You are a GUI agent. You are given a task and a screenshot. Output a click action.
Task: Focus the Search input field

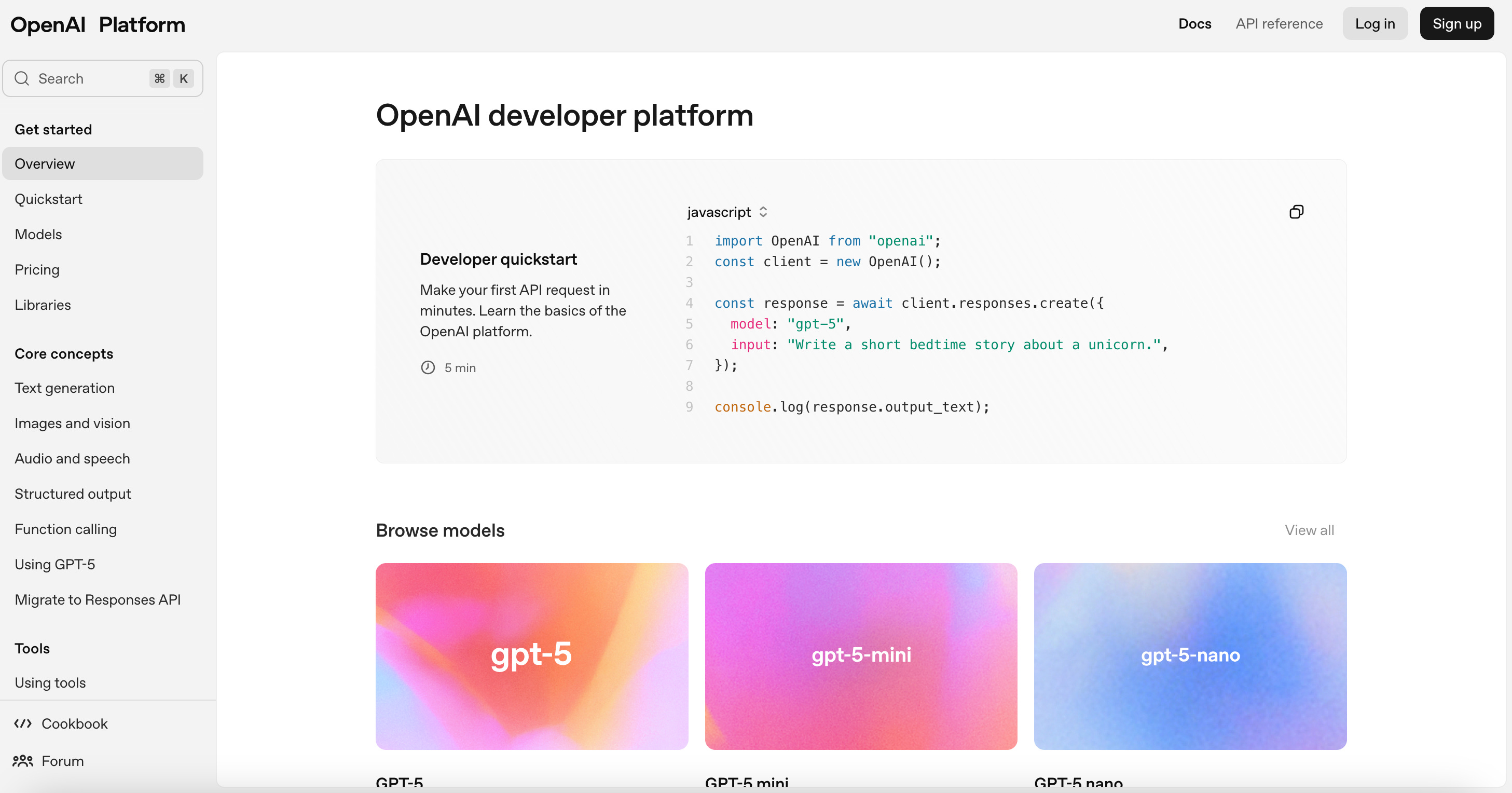pyautogui.click(x=88, y=79)
